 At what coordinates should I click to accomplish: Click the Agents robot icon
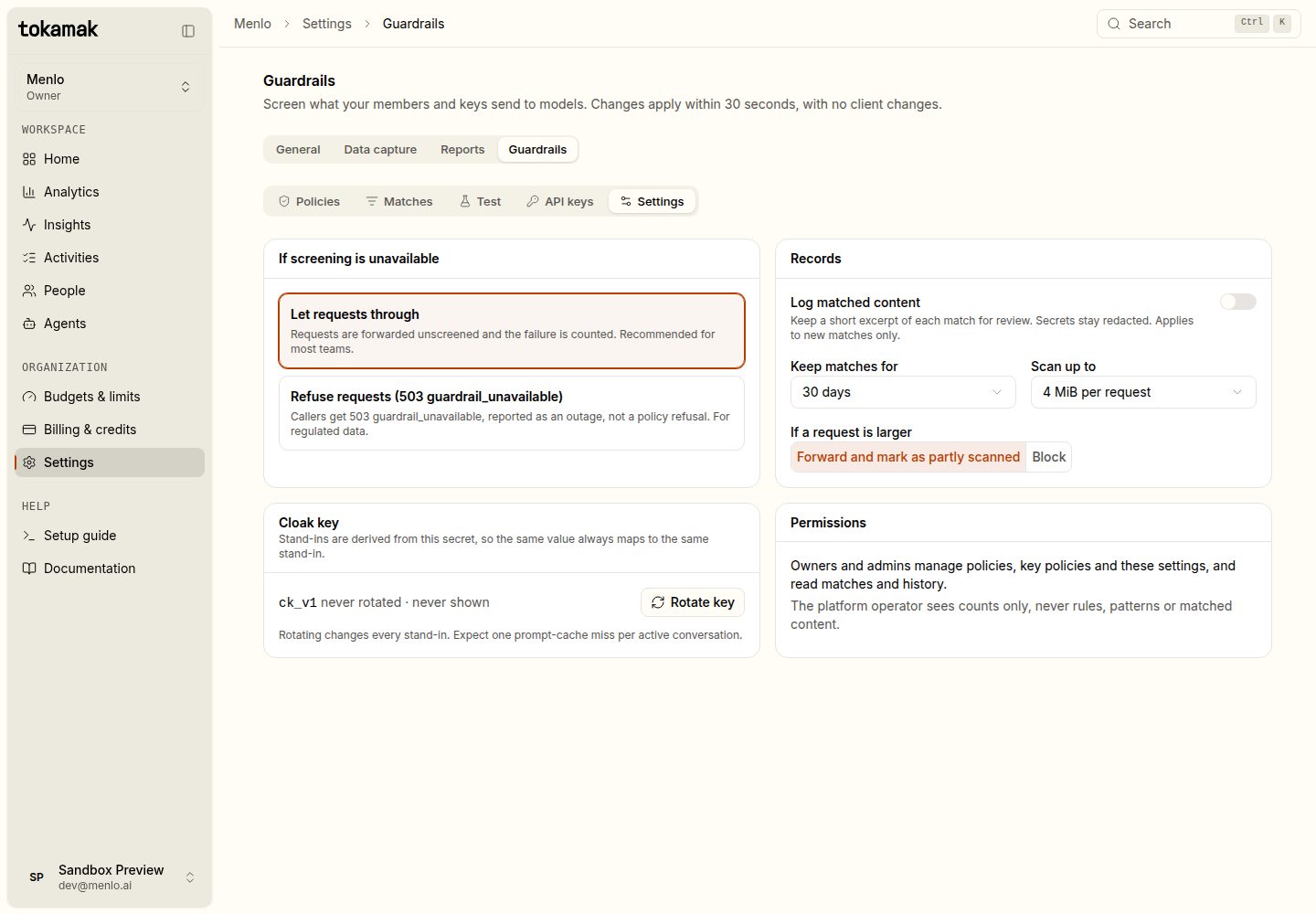29,324
